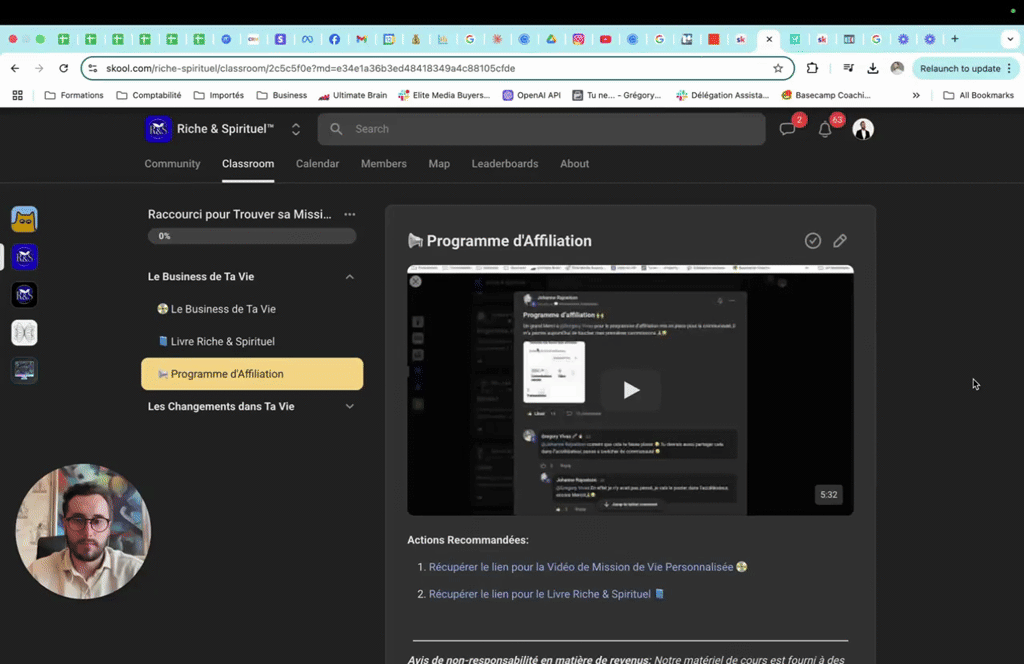1024x664 pixels.
Task: Switch to Calendar tab
Action: [x=317, y=164]
